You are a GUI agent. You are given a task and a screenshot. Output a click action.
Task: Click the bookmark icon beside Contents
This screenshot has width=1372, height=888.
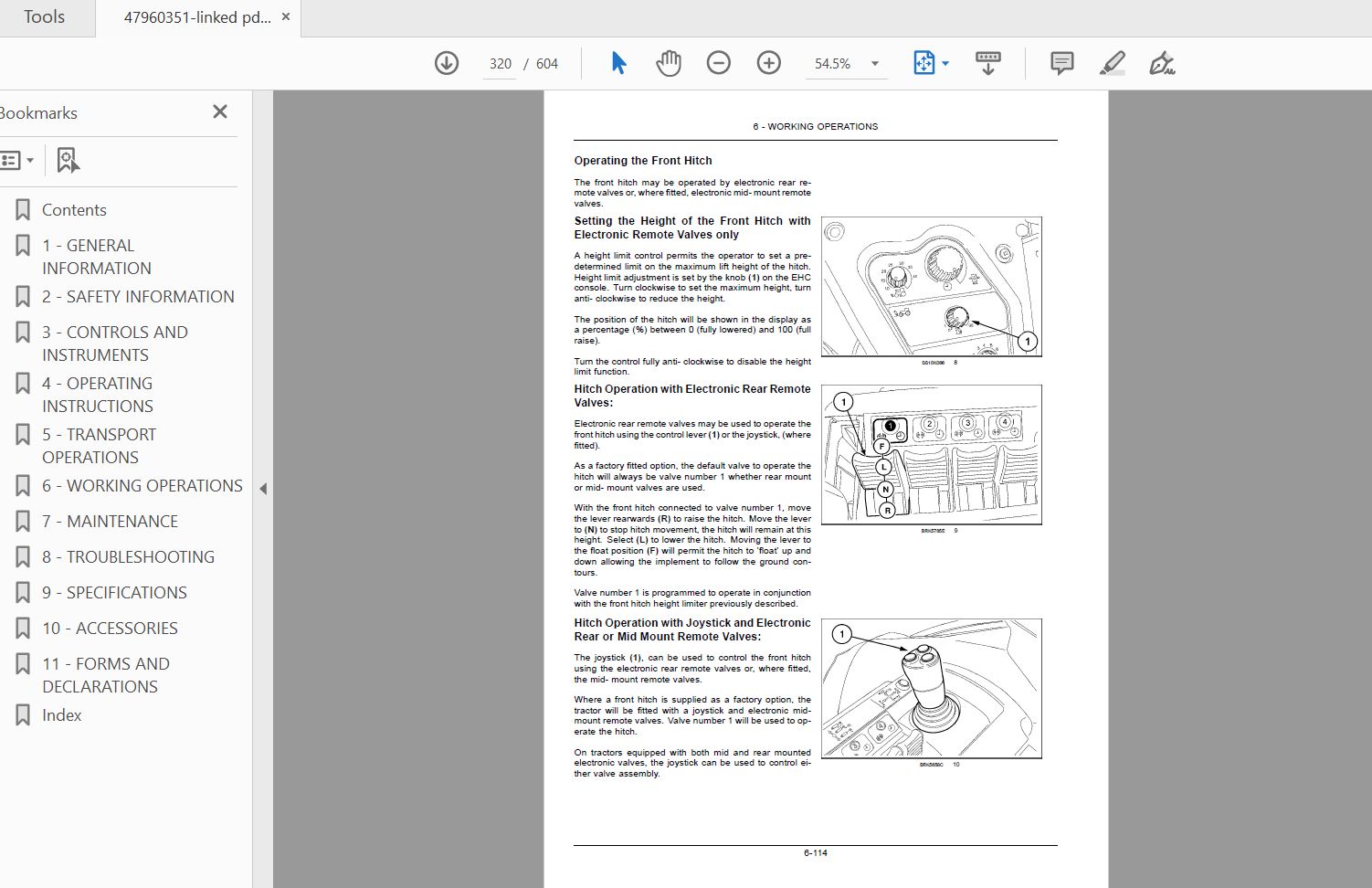coord(23,210)
